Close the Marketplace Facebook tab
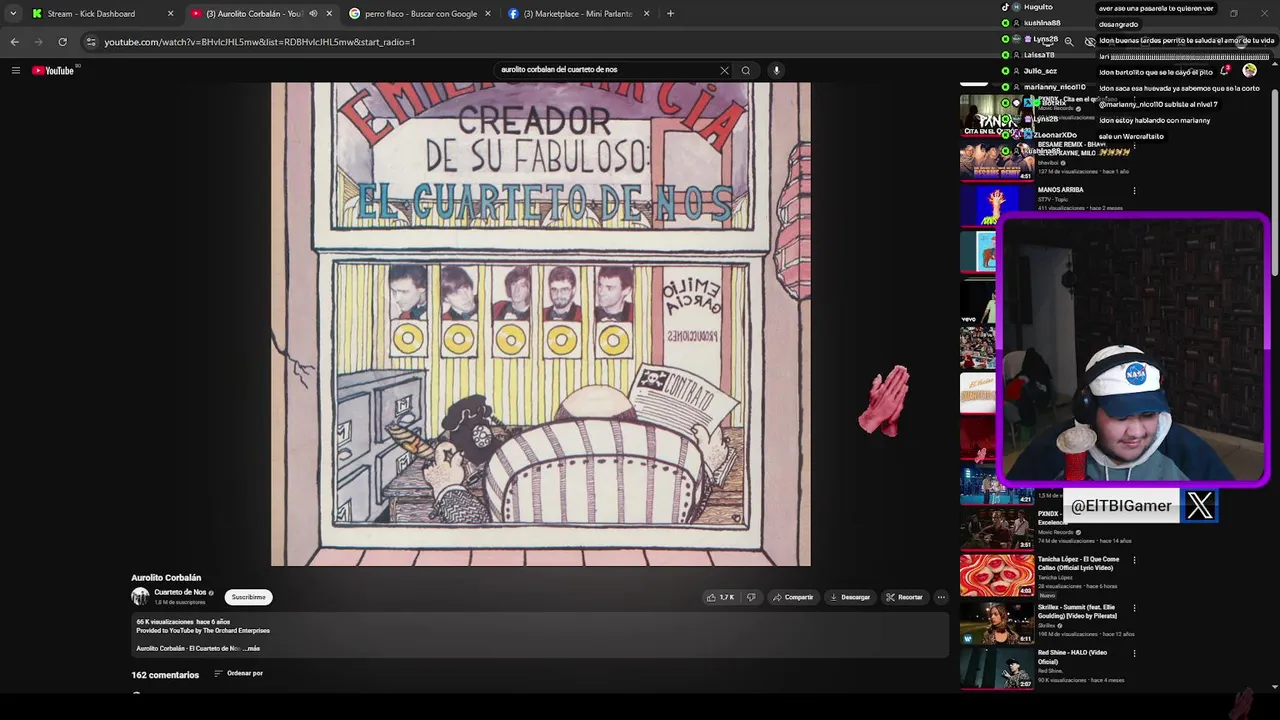 click(x=646, y=14)
